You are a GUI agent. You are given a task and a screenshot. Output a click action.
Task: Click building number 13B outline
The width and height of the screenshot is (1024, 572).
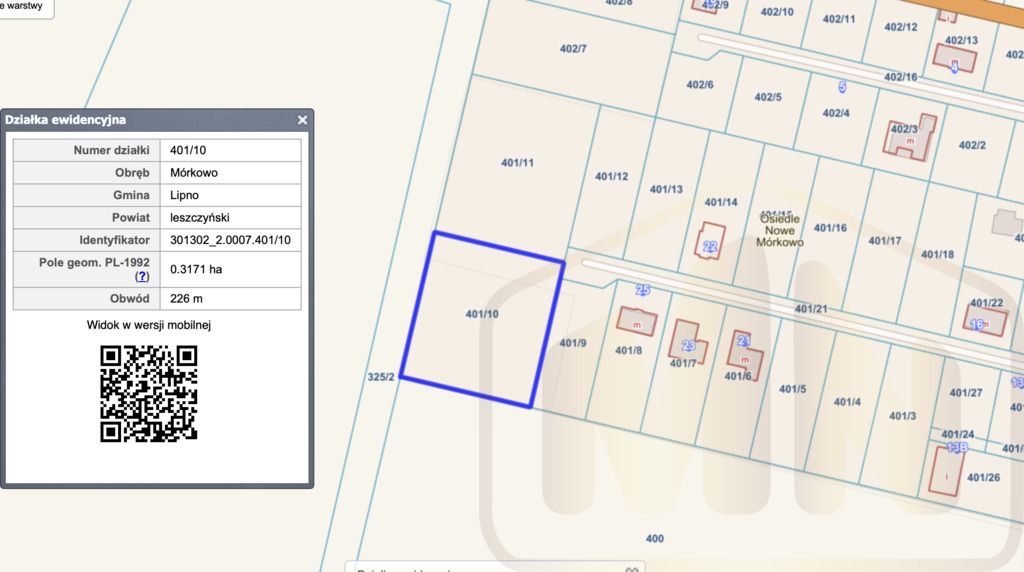coord(946,469)
